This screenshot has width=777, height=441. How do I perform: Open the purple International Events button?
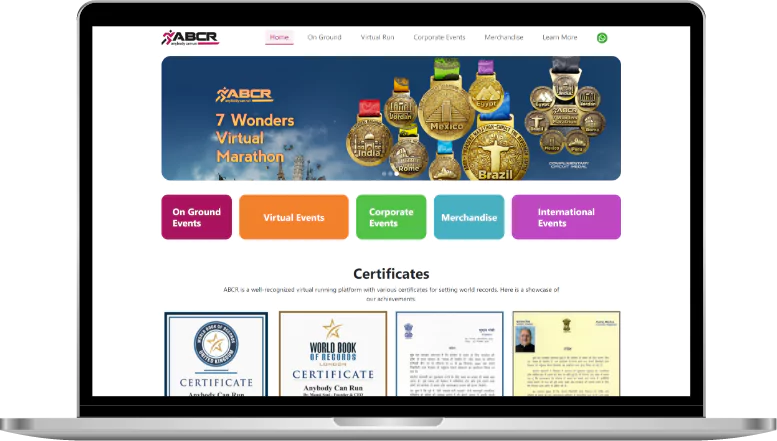pos(566,217)
